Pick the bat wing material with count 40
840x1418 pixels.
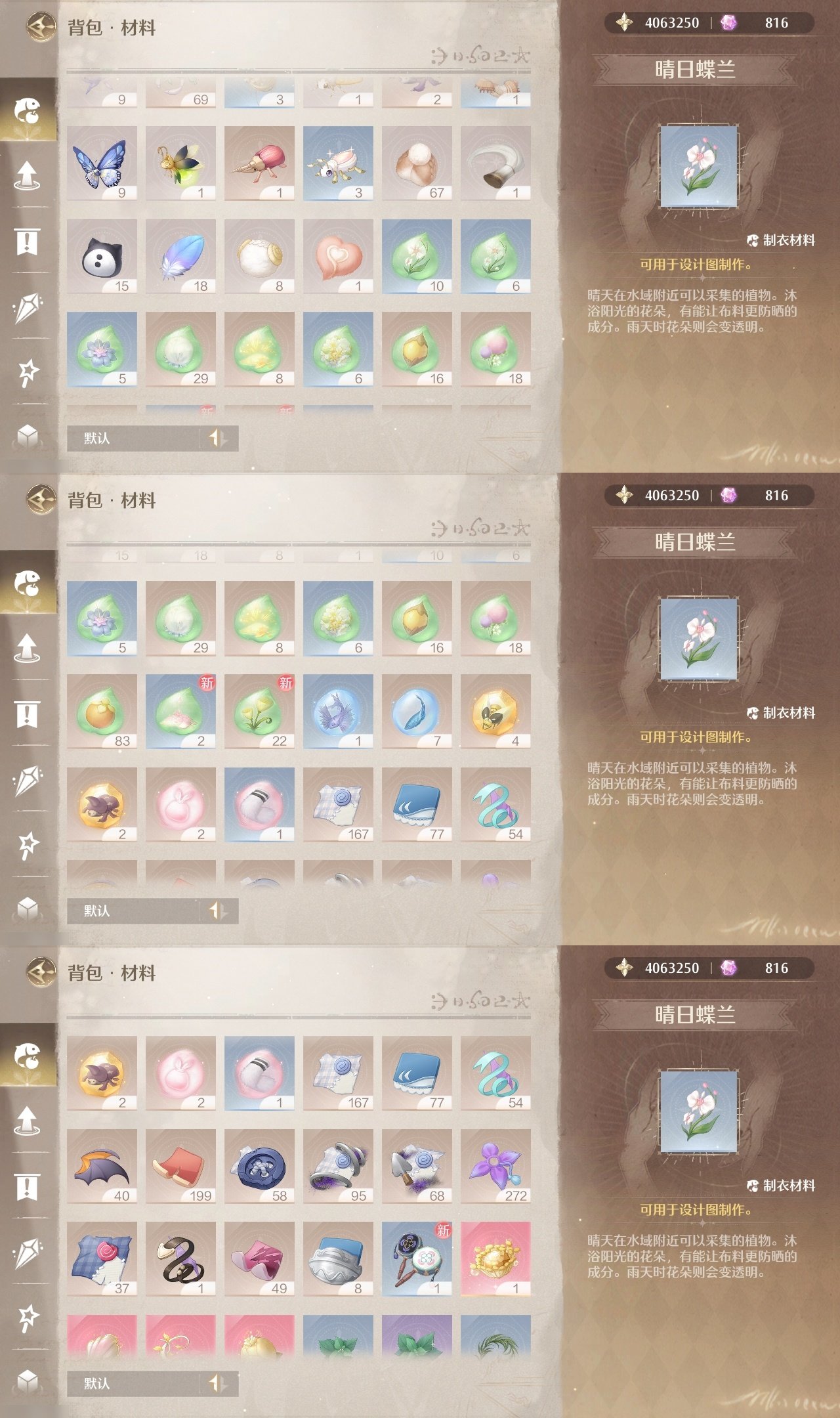(102, 1167)
